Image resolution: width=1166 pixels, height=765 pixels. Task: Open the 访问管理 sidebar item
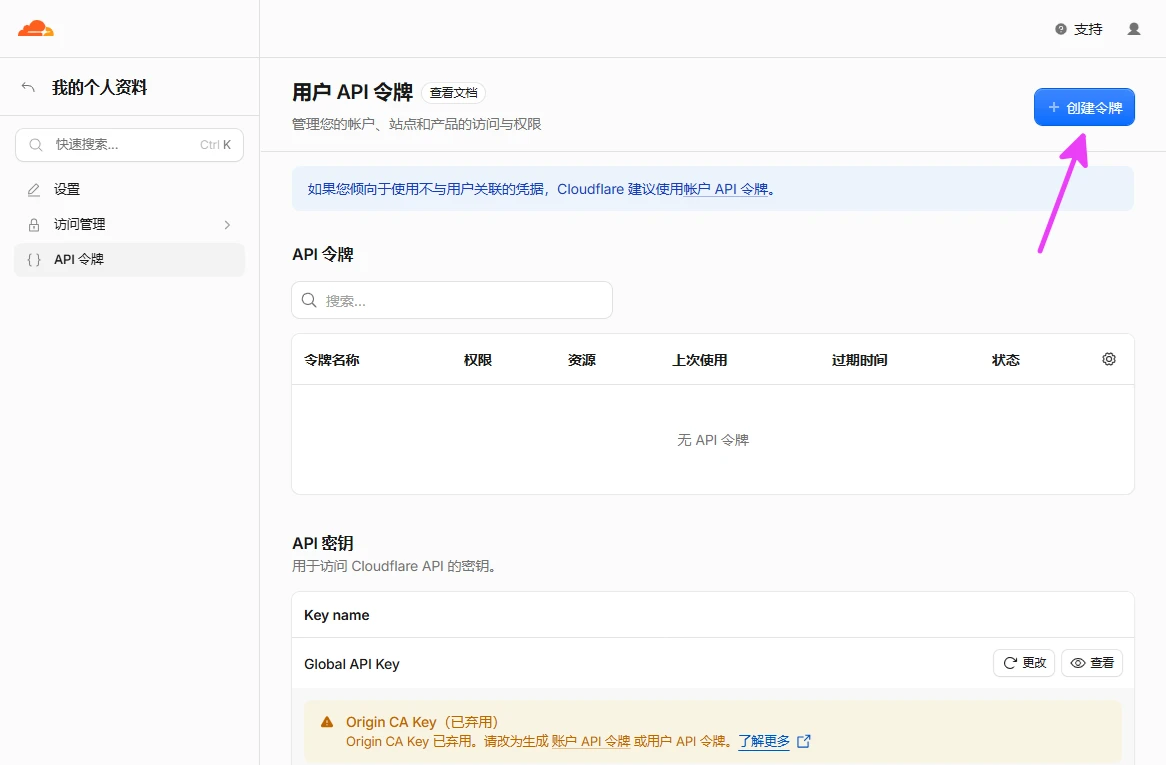click(x=129, y=225)
